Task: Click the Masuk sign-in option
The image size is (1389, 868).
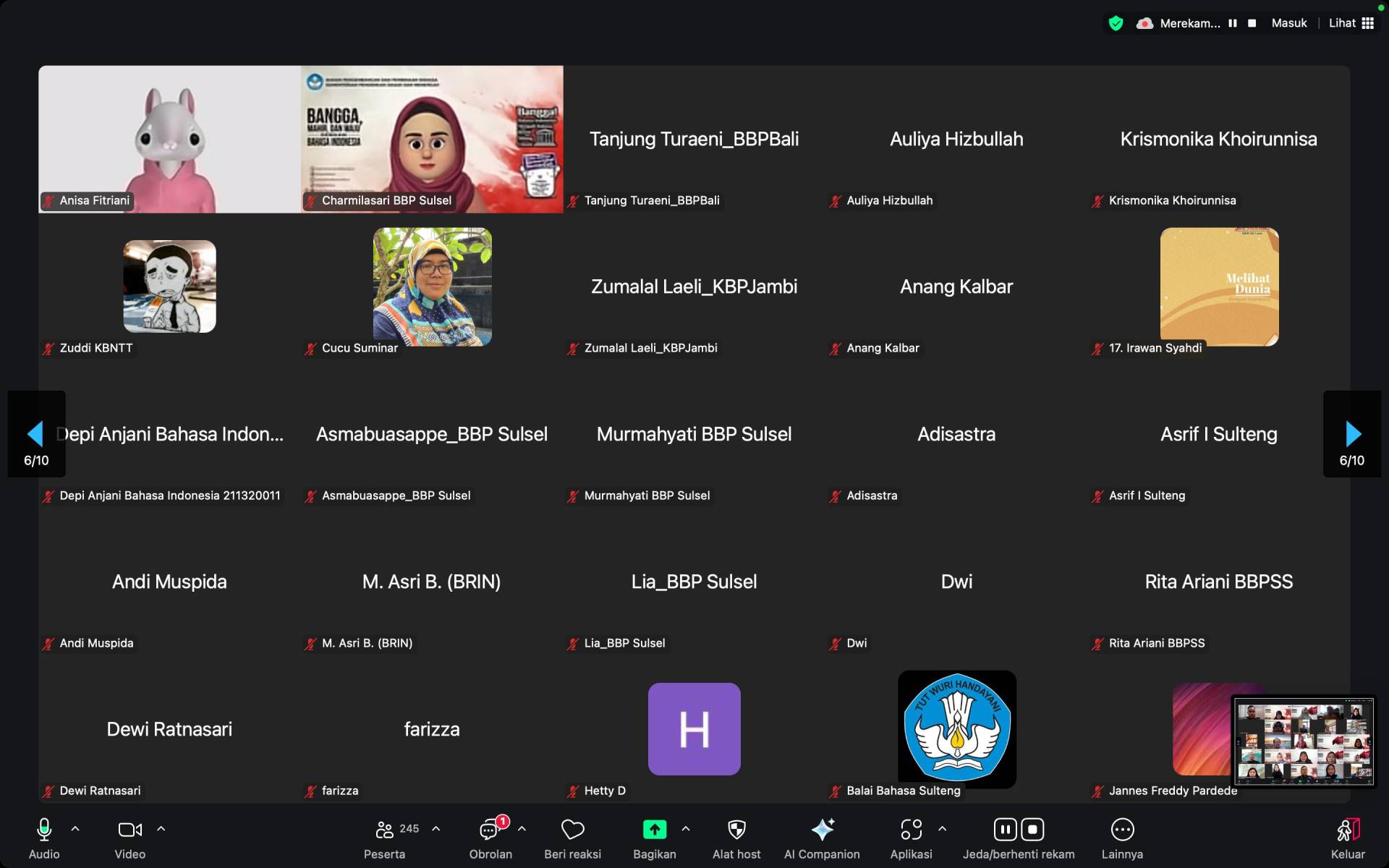Action: [x=1288, y=23]
